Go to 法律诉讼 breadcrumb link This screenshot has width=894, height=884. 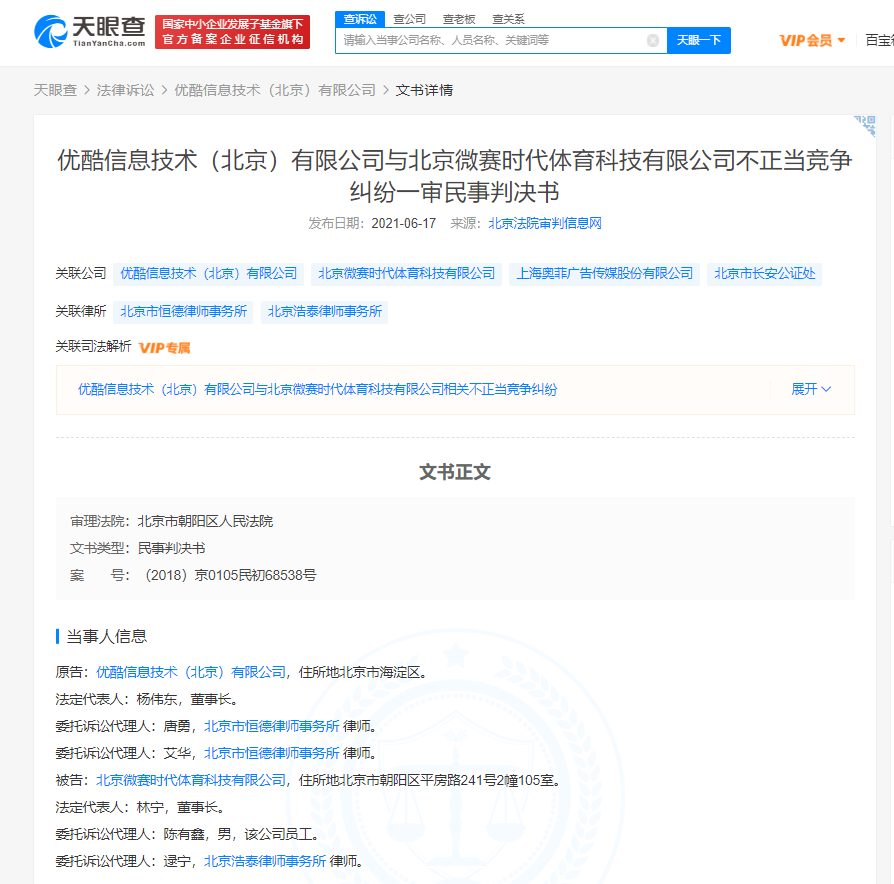click(x=125, y=90)
